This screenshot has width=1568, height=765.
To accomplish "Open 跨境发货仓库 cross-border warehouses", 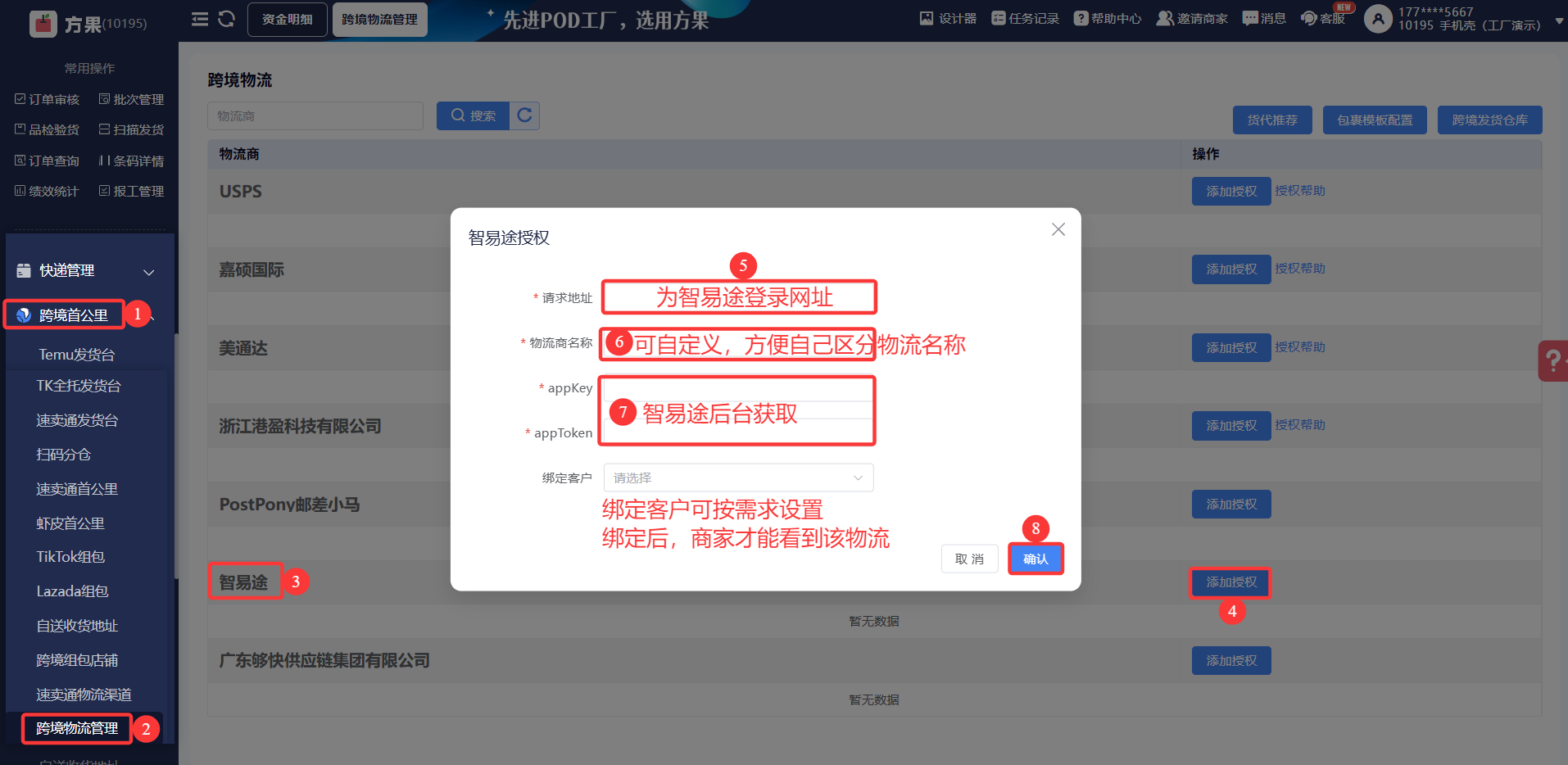I will click(1489, 120).
